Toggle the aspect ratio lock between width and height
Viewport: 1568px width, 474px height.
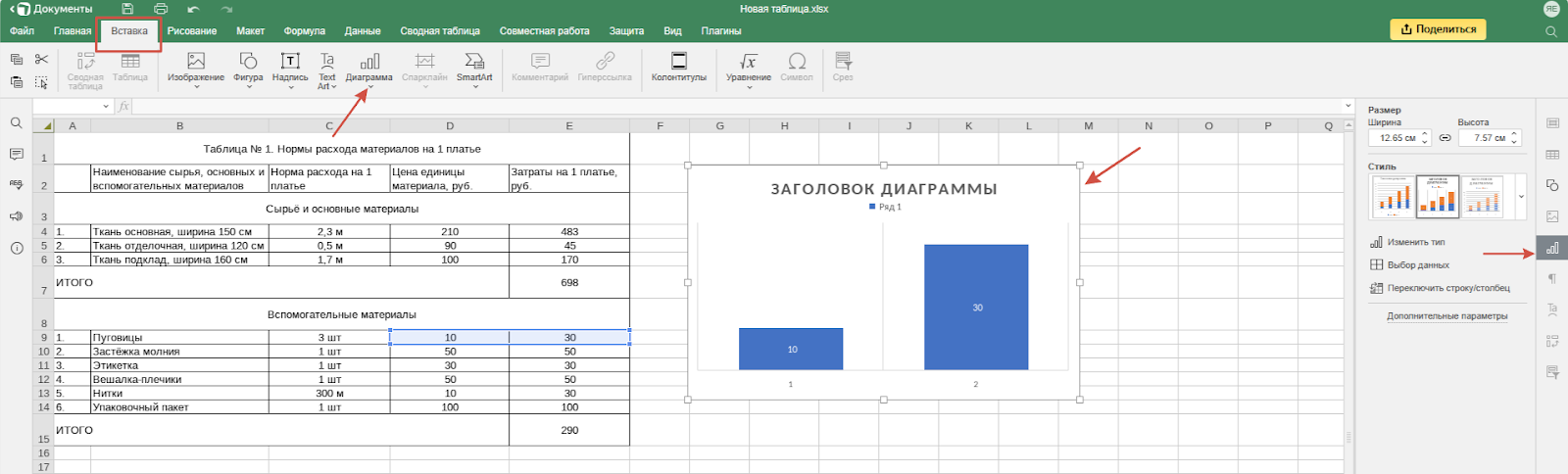1445,138
